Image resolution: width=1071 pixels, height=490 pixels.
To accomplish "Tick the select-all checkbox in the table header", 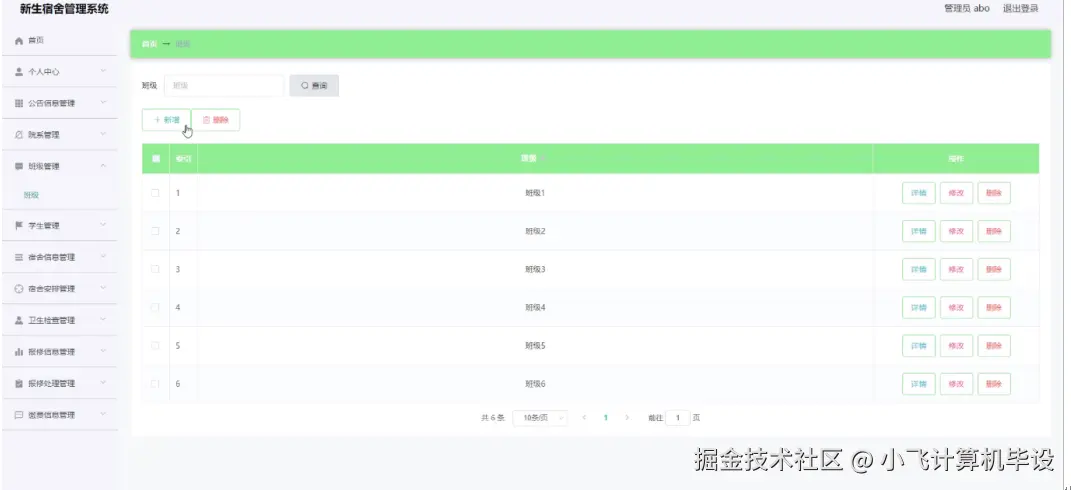I will click(156, 159).
